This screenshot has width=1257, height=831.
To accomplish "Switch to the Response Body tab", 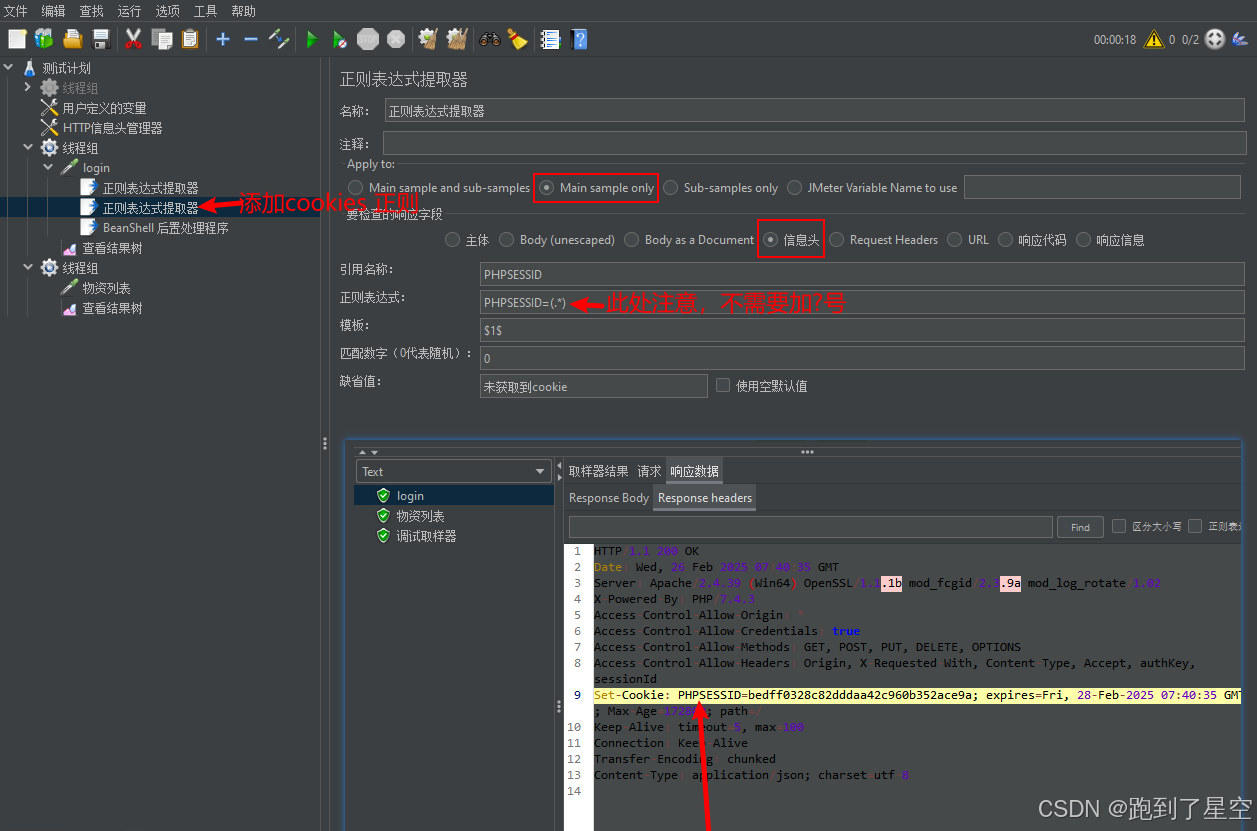I will [608, 498].
